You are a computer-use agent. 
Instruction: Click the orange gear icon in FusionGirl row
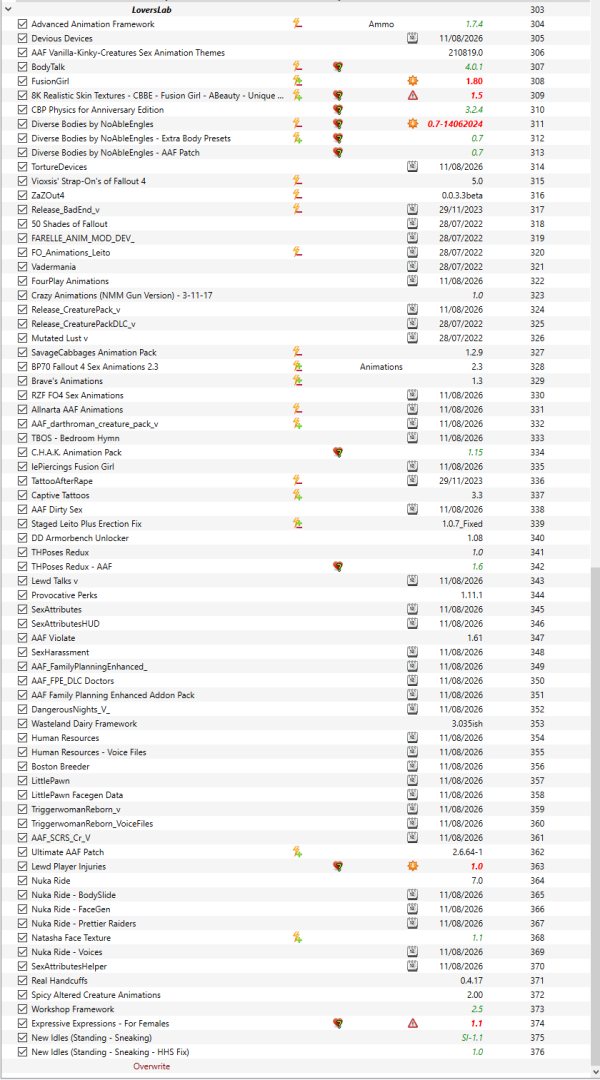[413, 81]
